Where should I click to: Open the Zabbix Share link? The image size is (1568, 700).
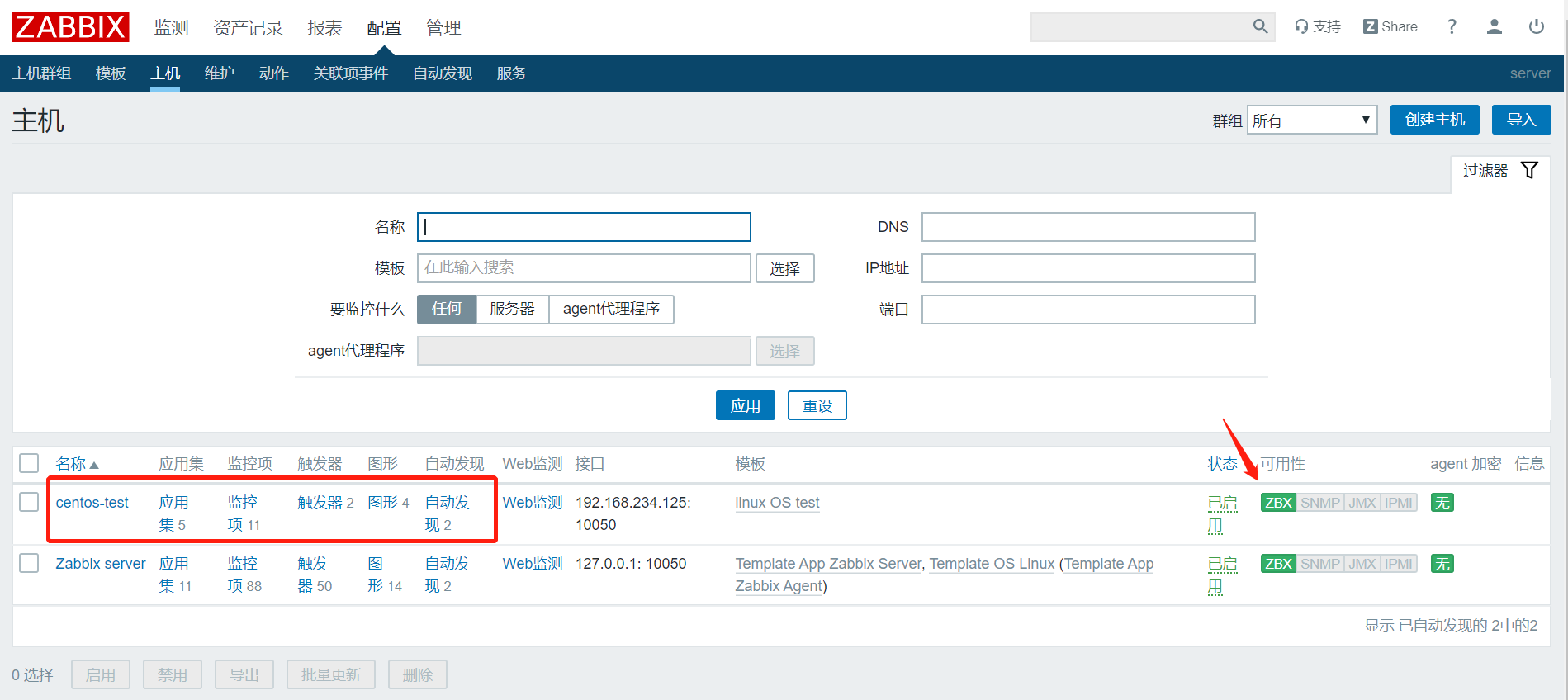pos(1390,26)
